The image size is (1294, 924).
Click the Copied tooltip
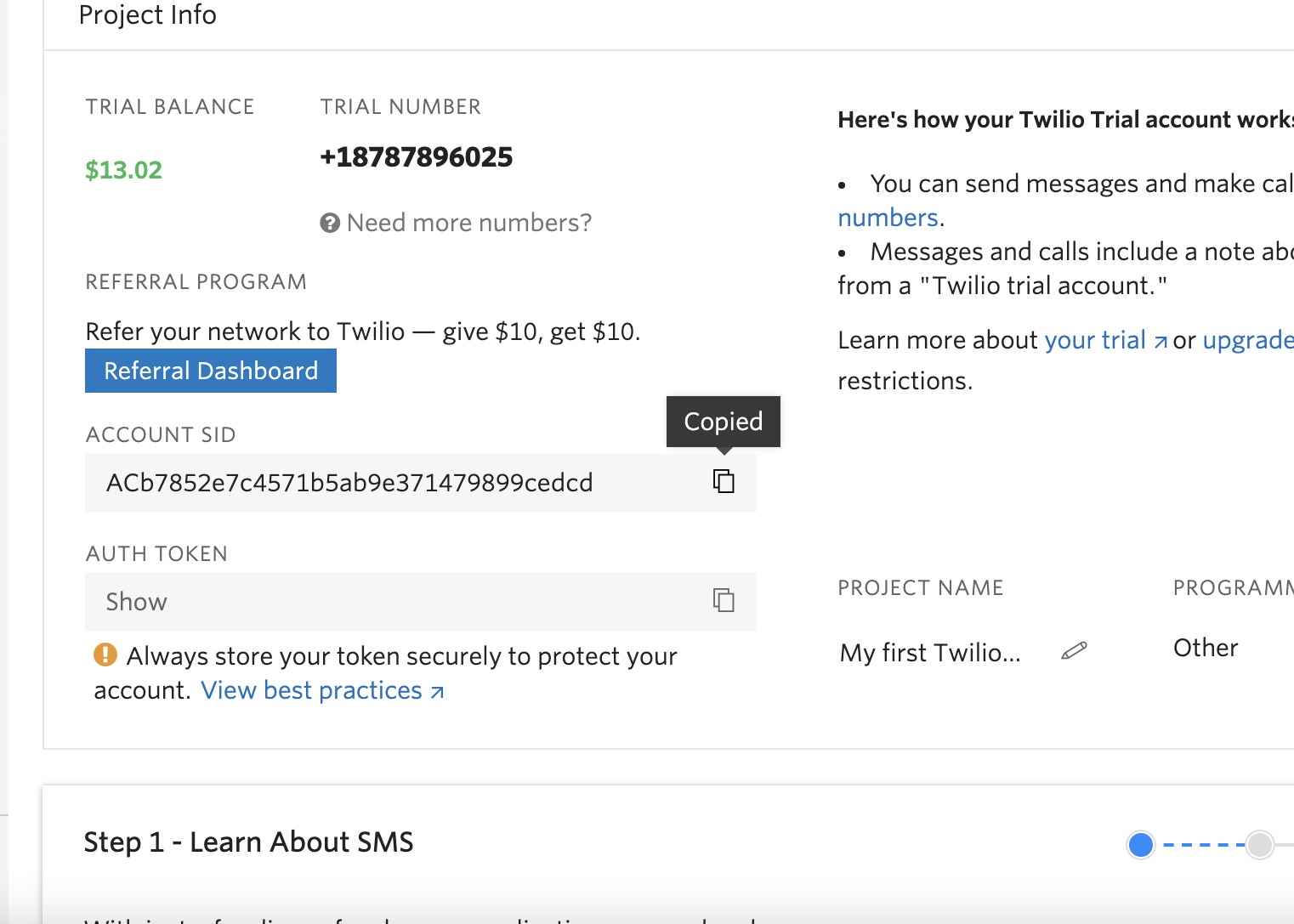click(724, 422)
